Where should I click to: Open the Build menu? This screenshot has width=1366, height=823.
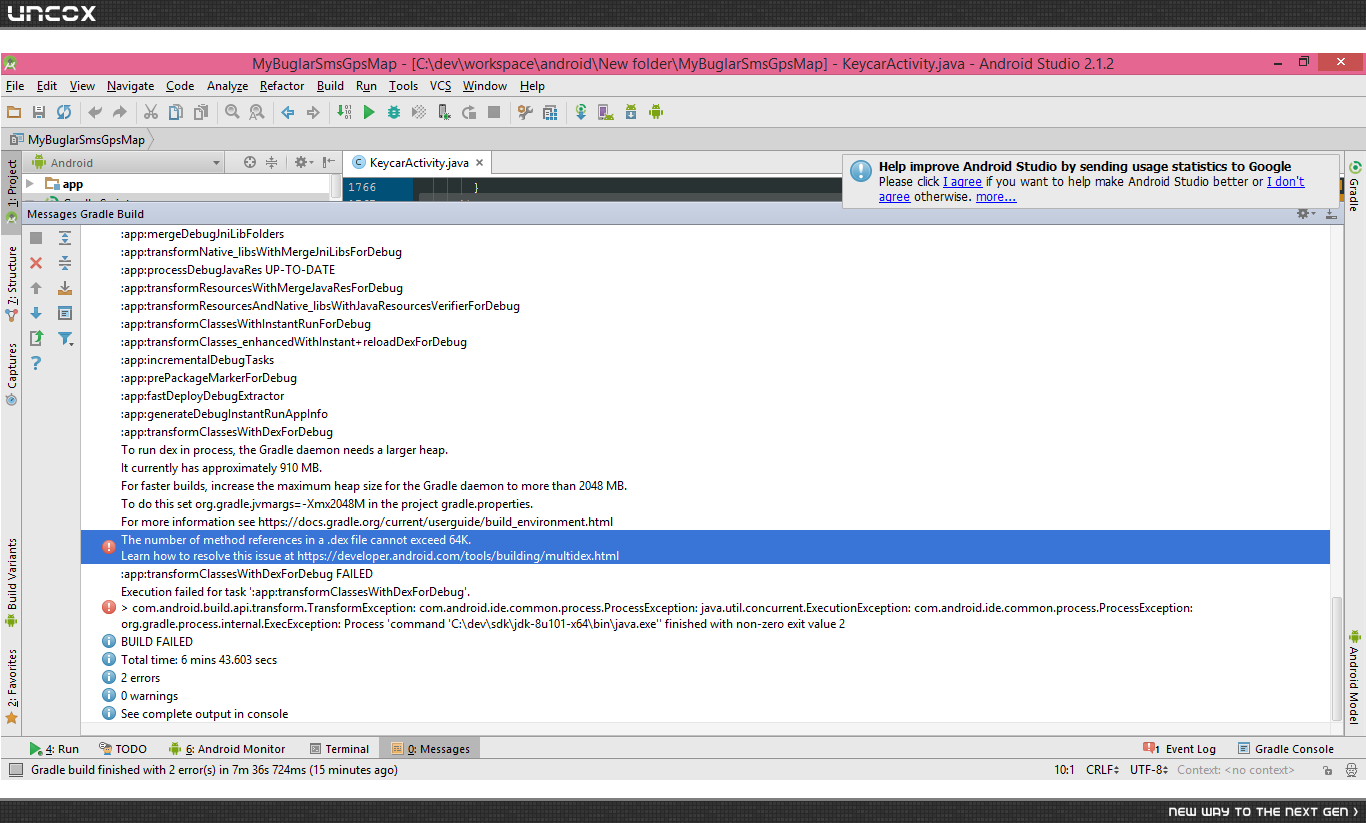coord(330,86)
